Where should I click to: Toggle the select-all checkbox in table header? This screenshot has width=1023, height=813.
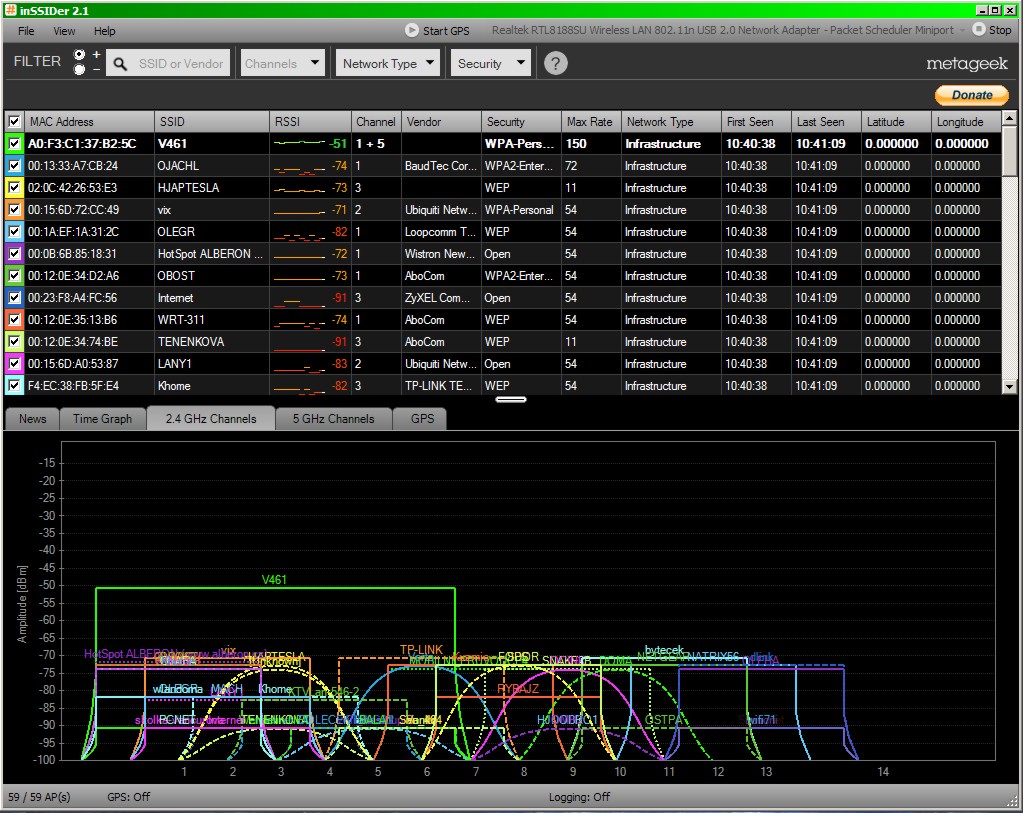[x=14, y=122]
